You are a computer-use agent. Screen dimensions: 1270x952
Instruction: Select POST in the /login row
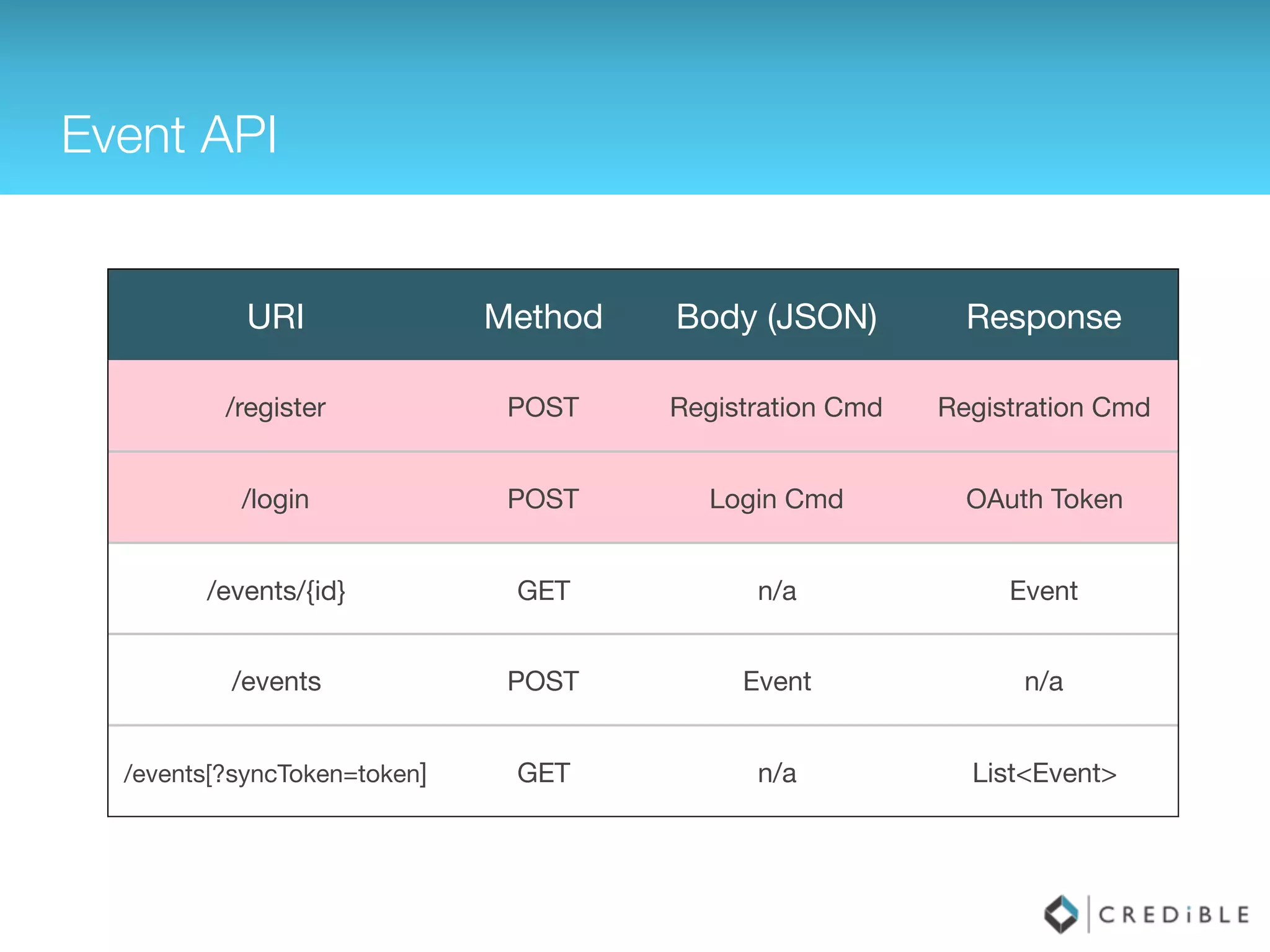[543, 499]
